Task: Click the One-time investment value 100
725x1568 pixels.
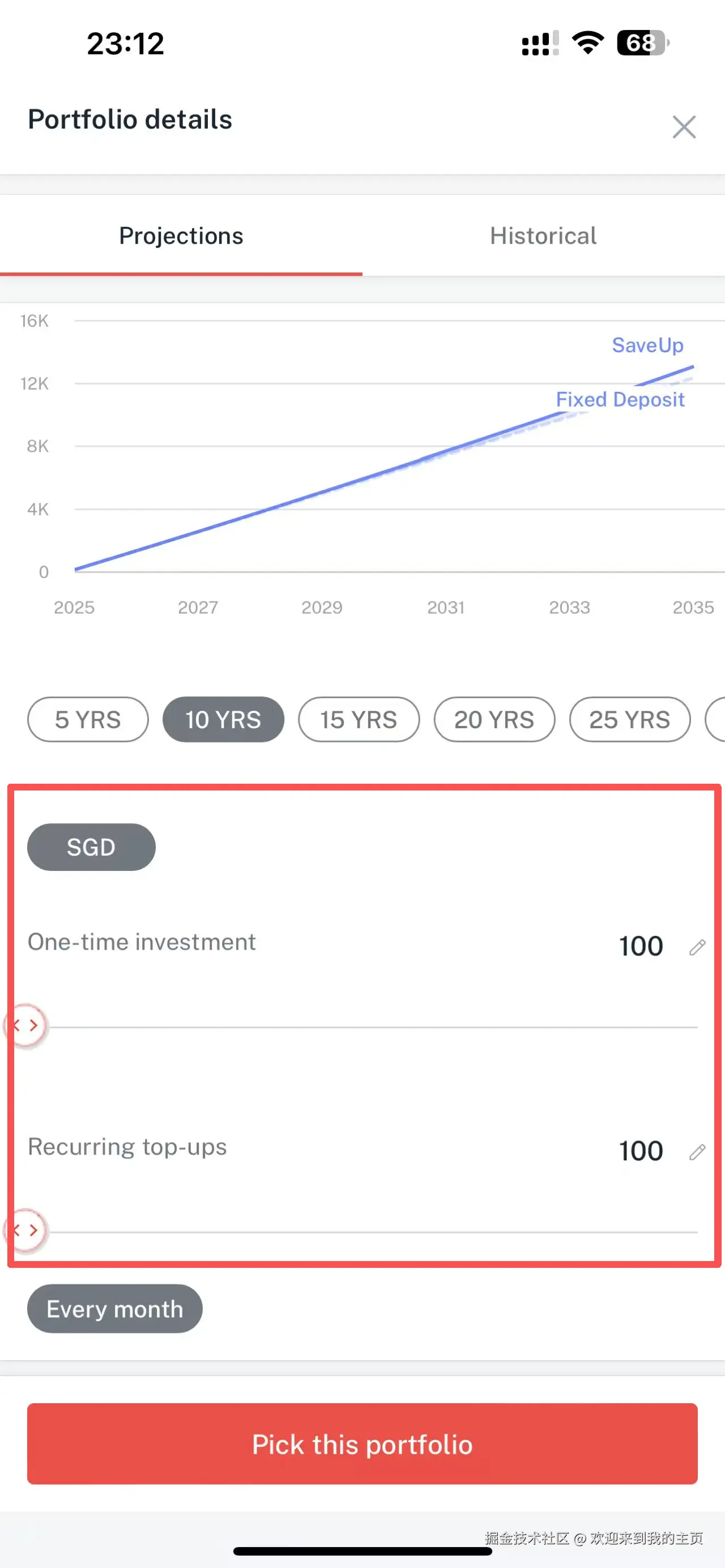Action: 641,947
